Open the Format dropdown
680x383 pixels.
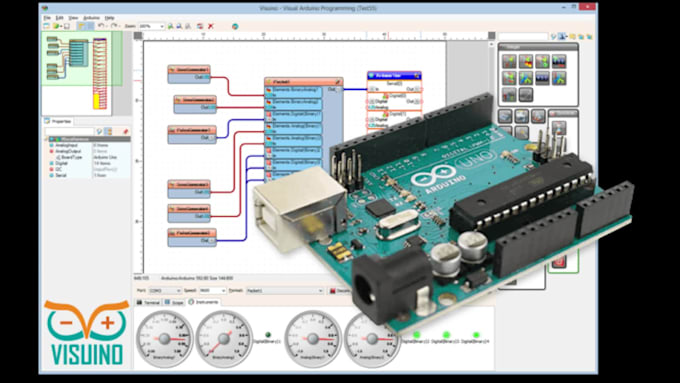285,291
